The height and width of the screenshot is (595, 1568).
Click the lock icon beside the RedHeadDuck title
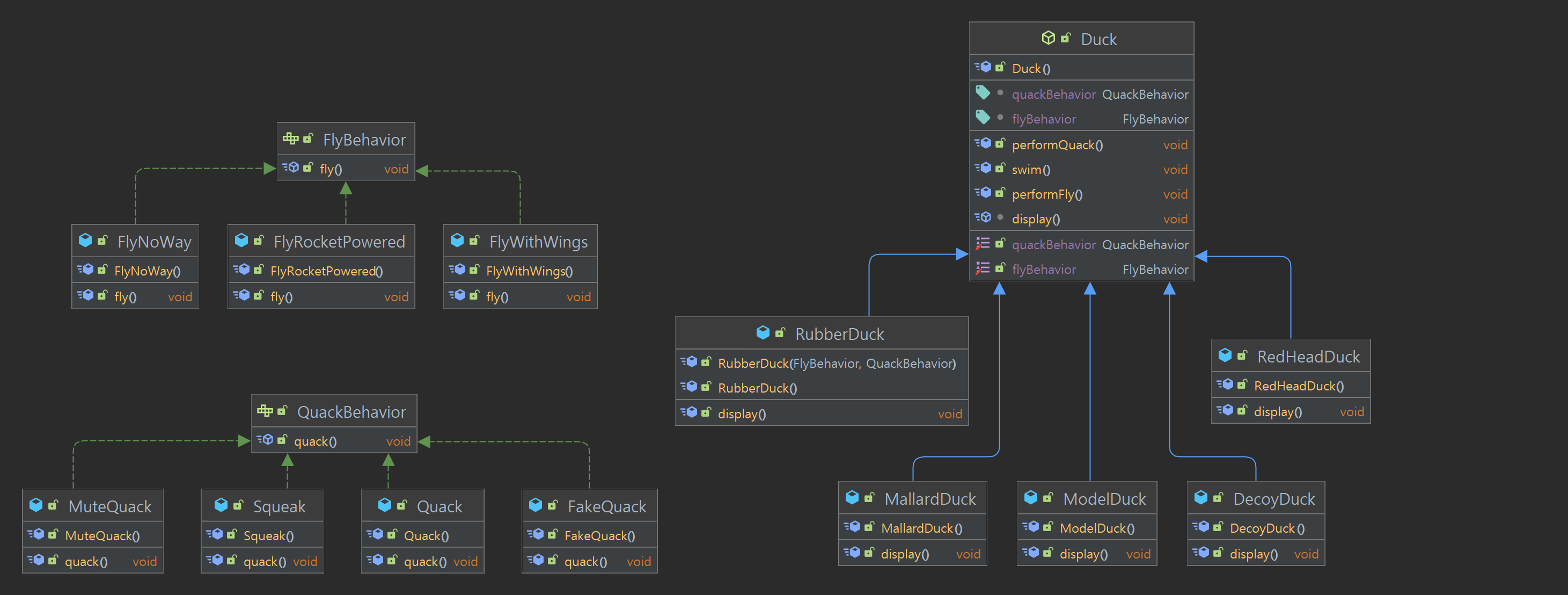pyautogui.click(x=1242, y=355)
